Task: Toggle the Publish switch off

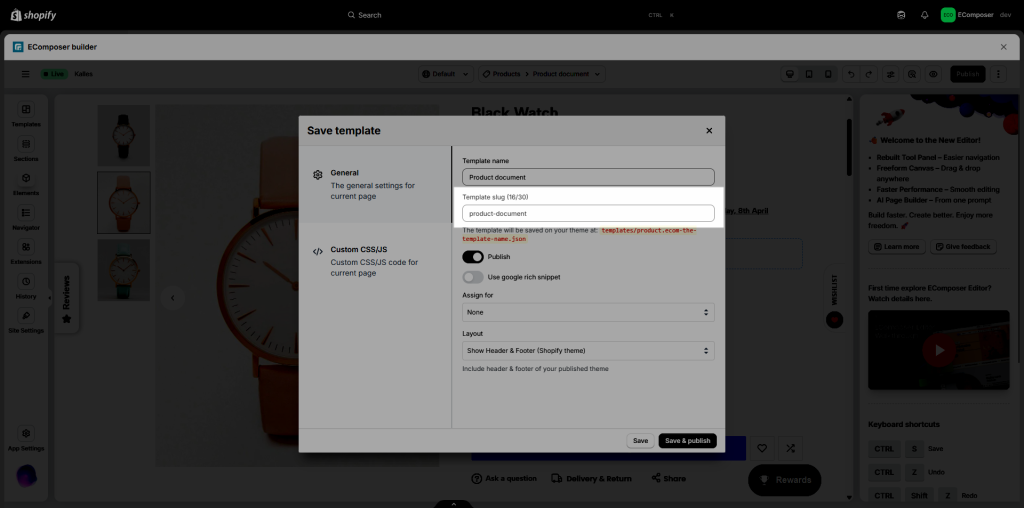Action: coord(473,257)
